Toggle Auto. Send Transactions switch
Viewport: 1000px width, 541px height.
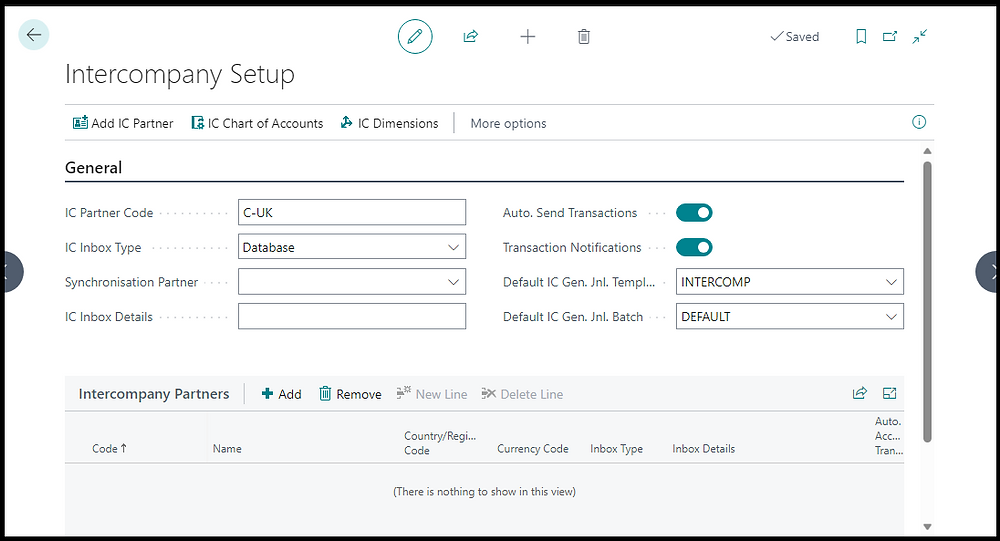(x=694, y=213)
